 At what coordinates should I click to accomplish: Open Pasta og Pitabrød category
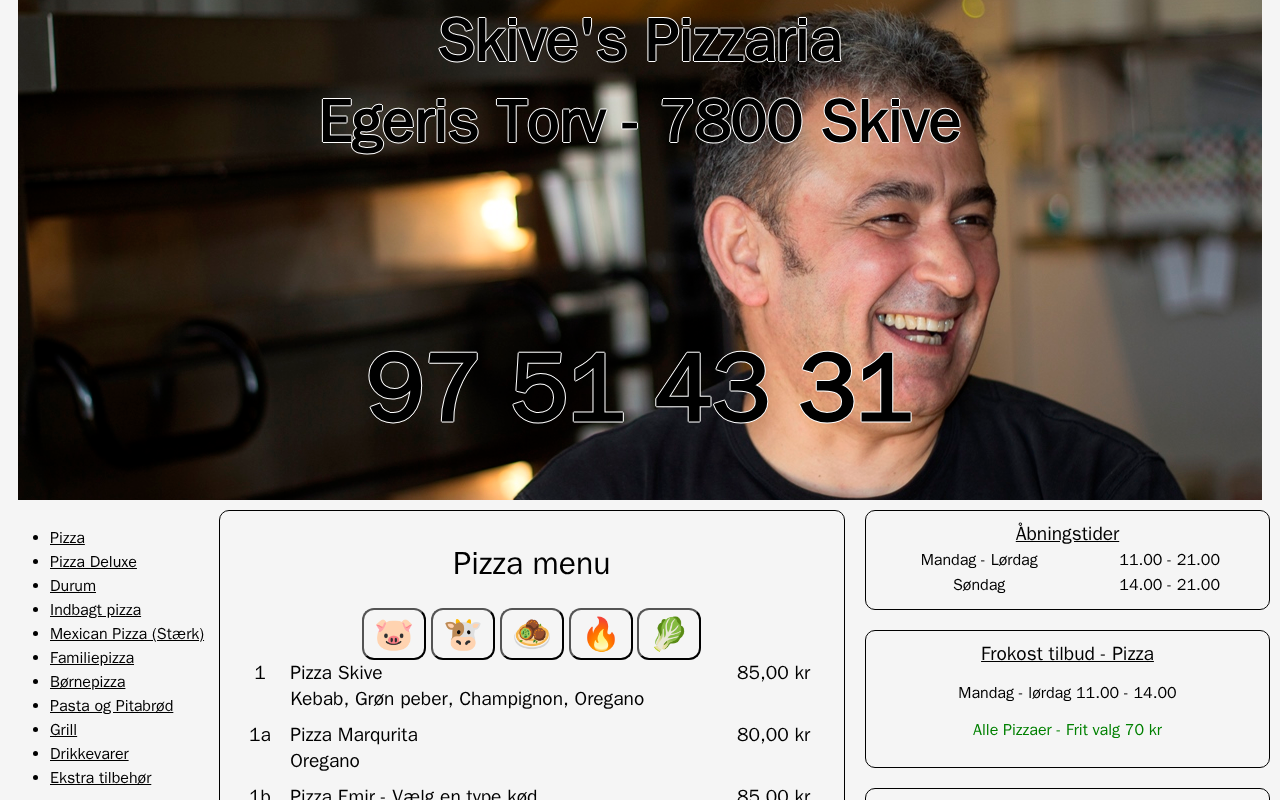pyautogui.click(x=112, y=706)
